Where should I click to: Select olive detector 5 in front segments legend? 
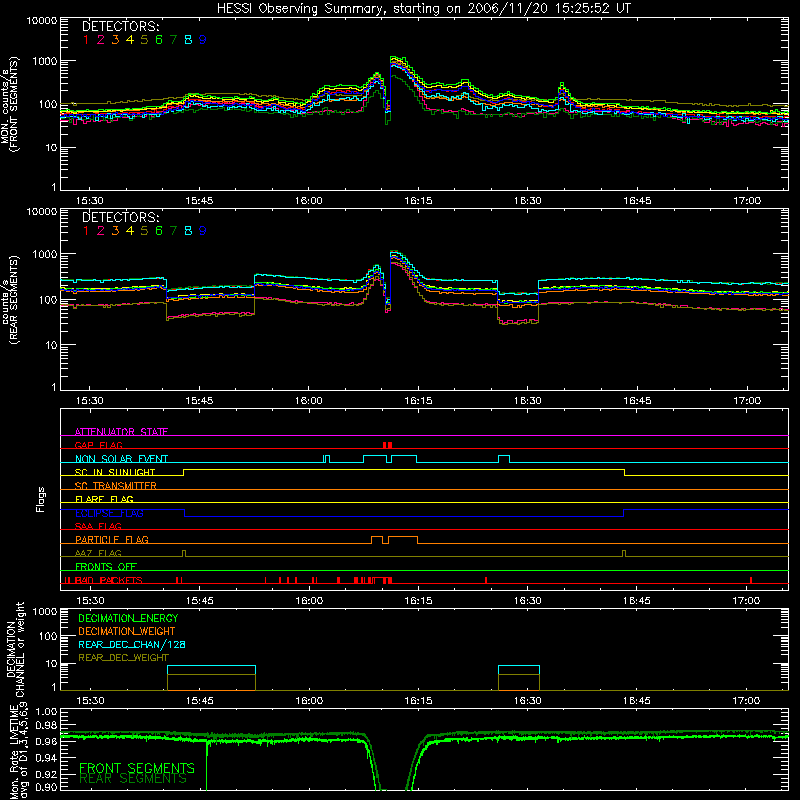pos(144,40)
